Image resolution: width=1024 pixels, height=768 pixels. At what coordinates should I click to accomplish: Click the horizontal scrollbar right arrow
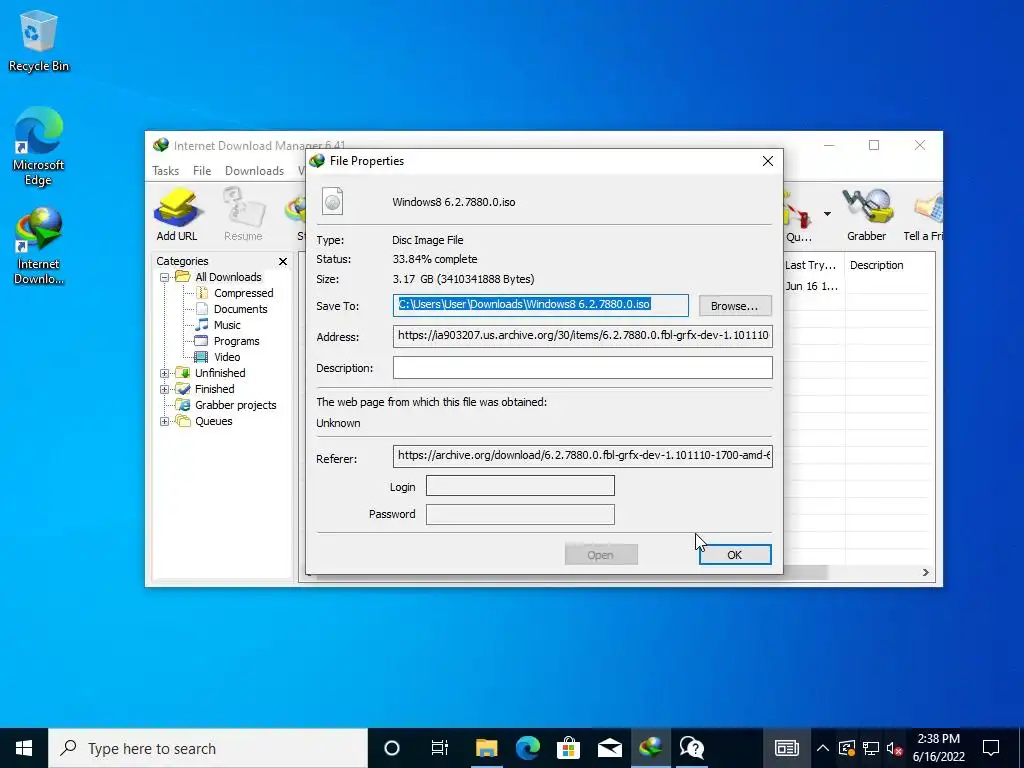click(925, 573)
